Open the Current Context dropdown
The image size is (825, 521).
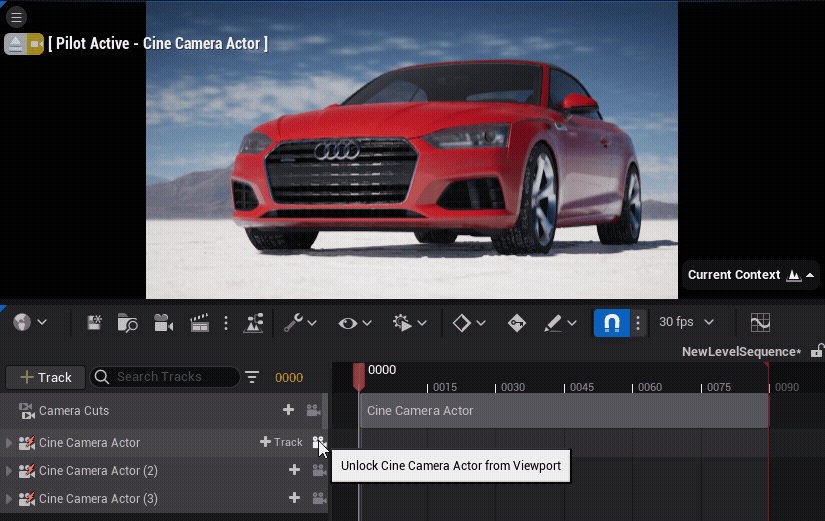point(750,275)
